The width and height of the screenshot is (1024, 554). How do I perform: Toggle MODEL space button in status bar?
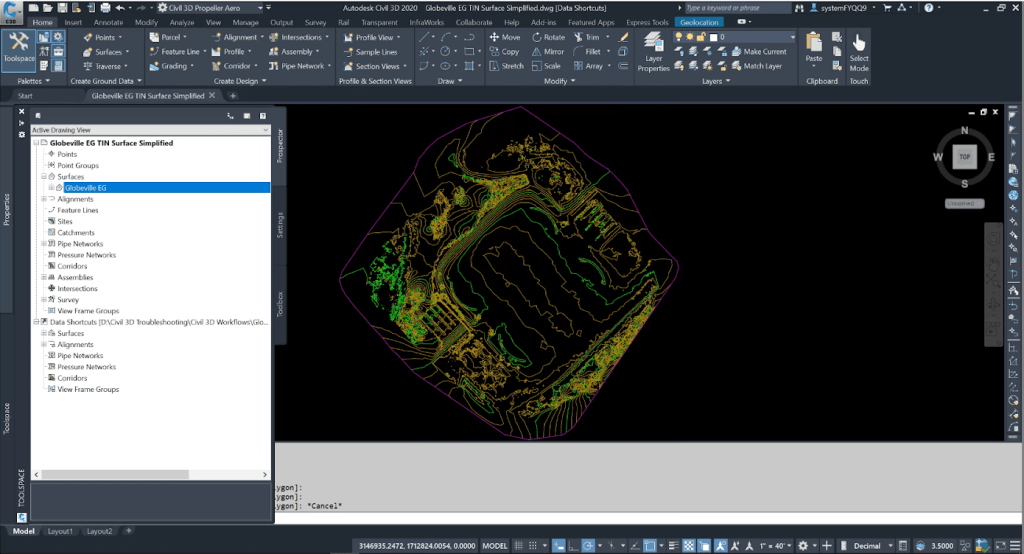(x=494, y=546)
